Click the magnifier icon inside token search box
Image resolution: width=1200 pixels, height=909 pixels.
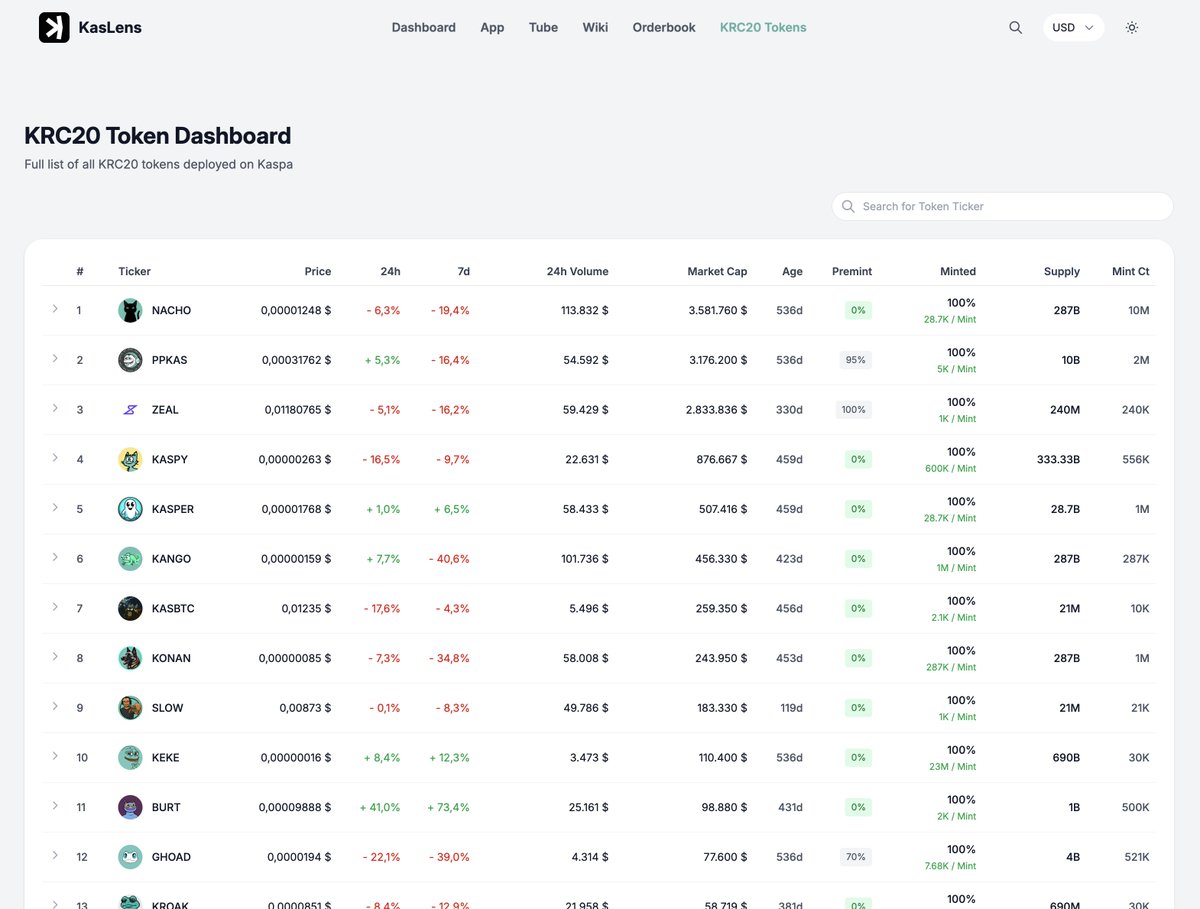click(x=848, y=206)
